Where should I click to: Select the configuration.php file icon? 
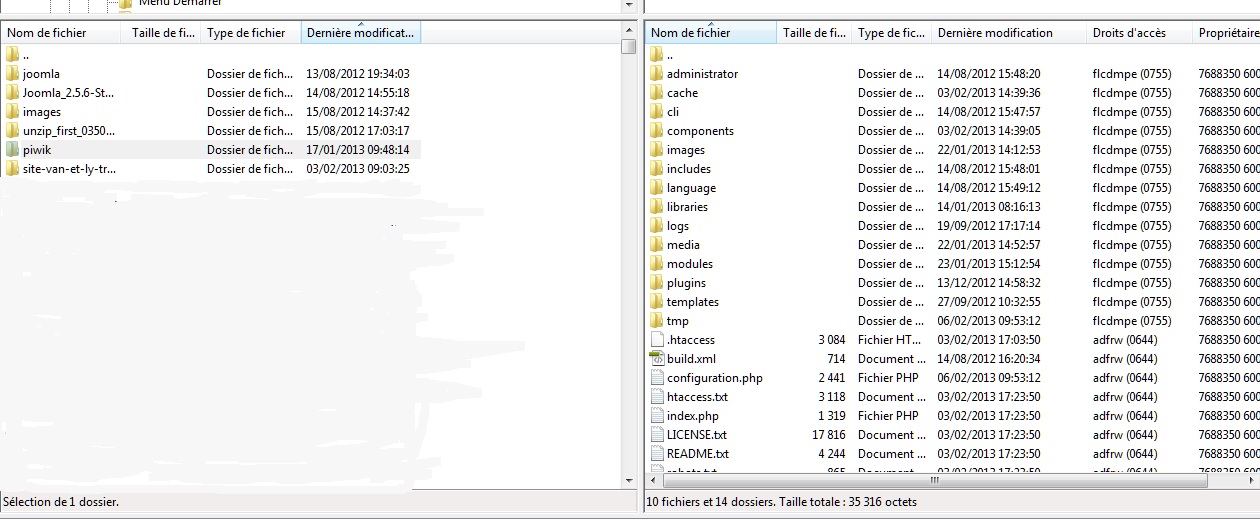pyautogui.click(x=656, y=378)
